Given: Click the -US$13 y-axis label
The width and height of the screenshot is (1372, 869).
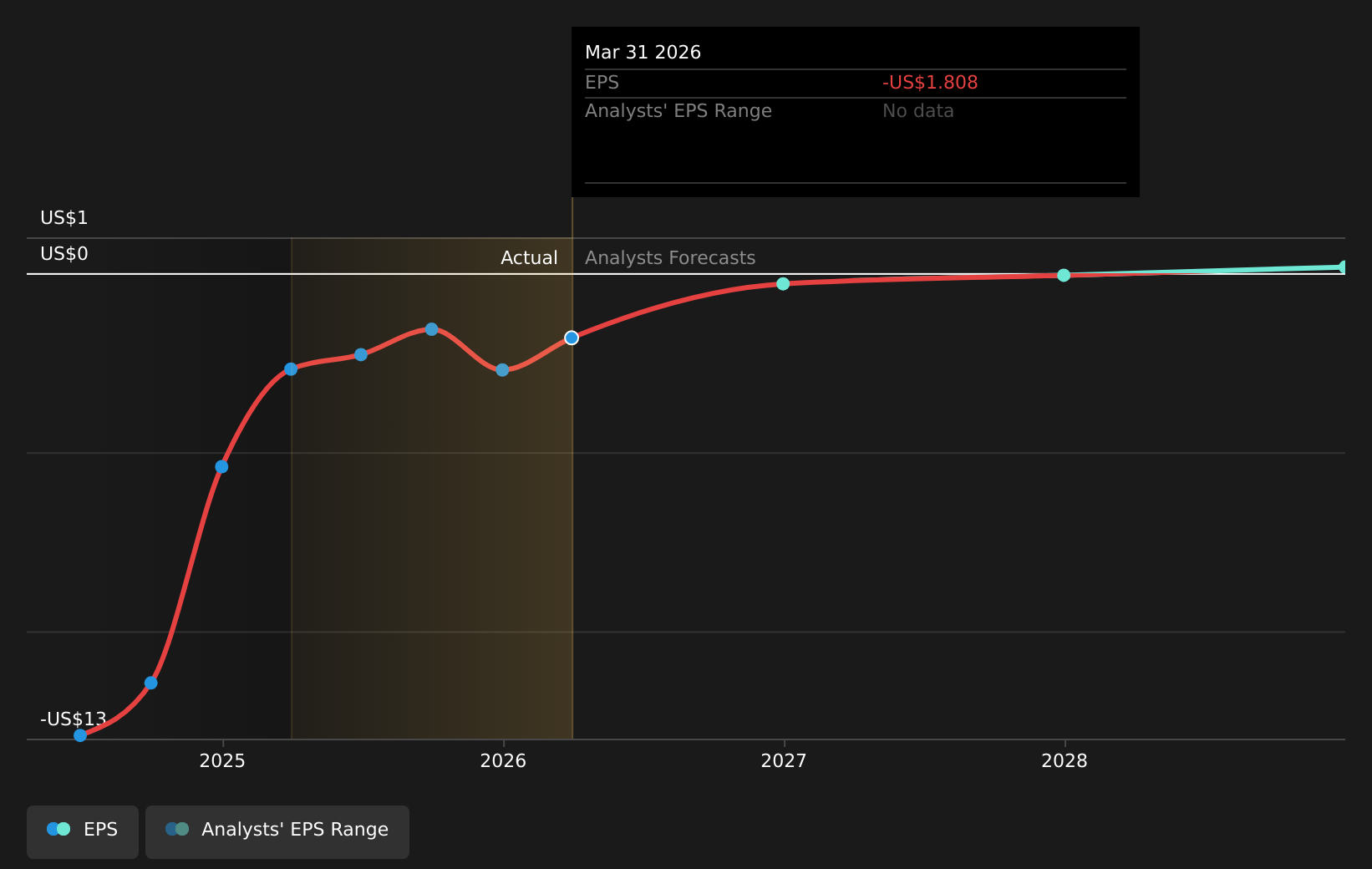Looking at the screenshot, I should pyautogui.click(x=74, y=719).
